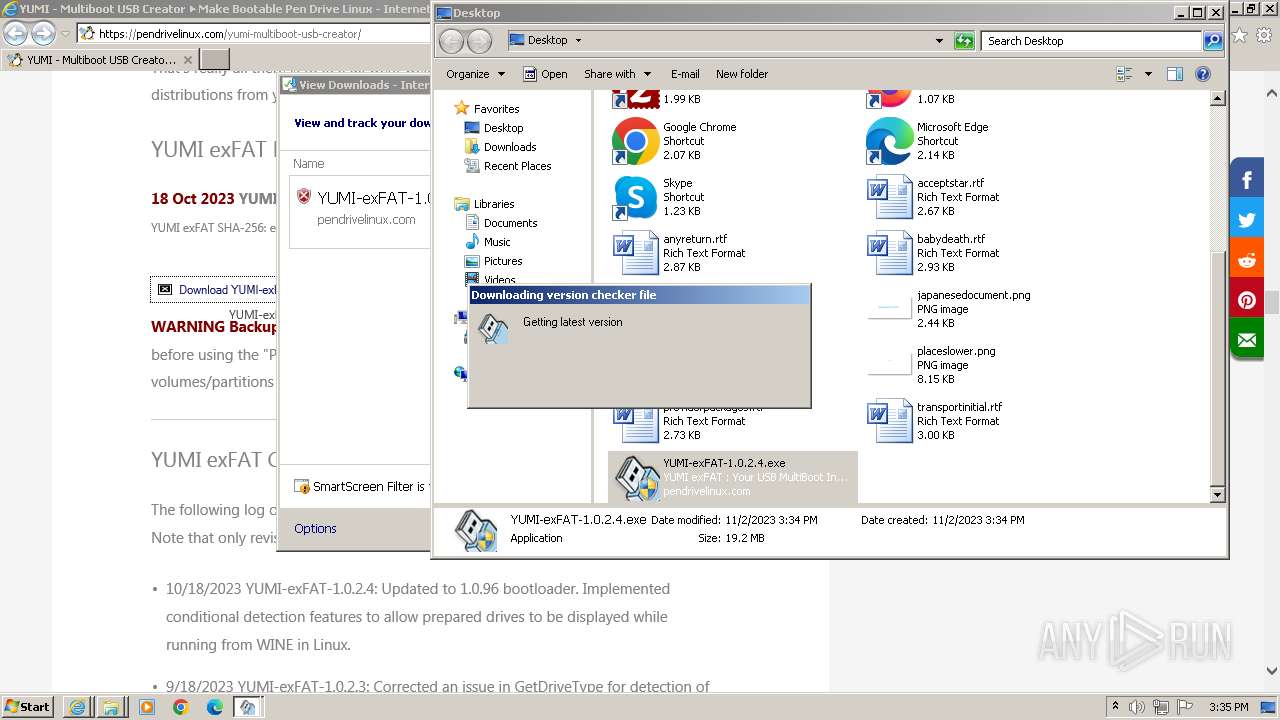Click in Search Desktop field
Viewport: 1280px width, 720px height.
(1091, 41)
